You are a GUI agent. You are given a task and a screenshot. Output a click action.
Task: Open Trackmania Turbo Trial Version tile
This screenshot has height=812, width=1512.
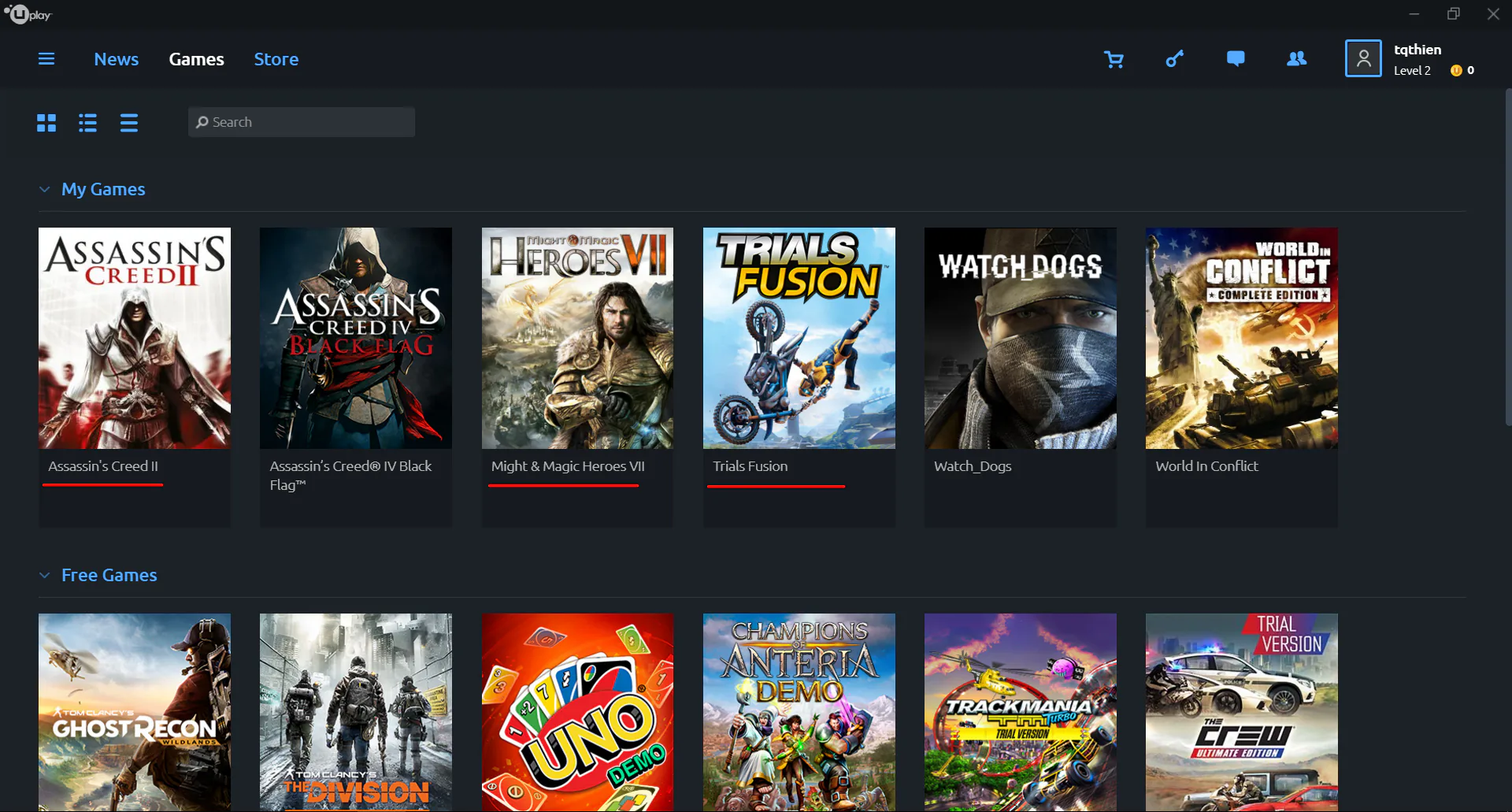[1021, 713]
